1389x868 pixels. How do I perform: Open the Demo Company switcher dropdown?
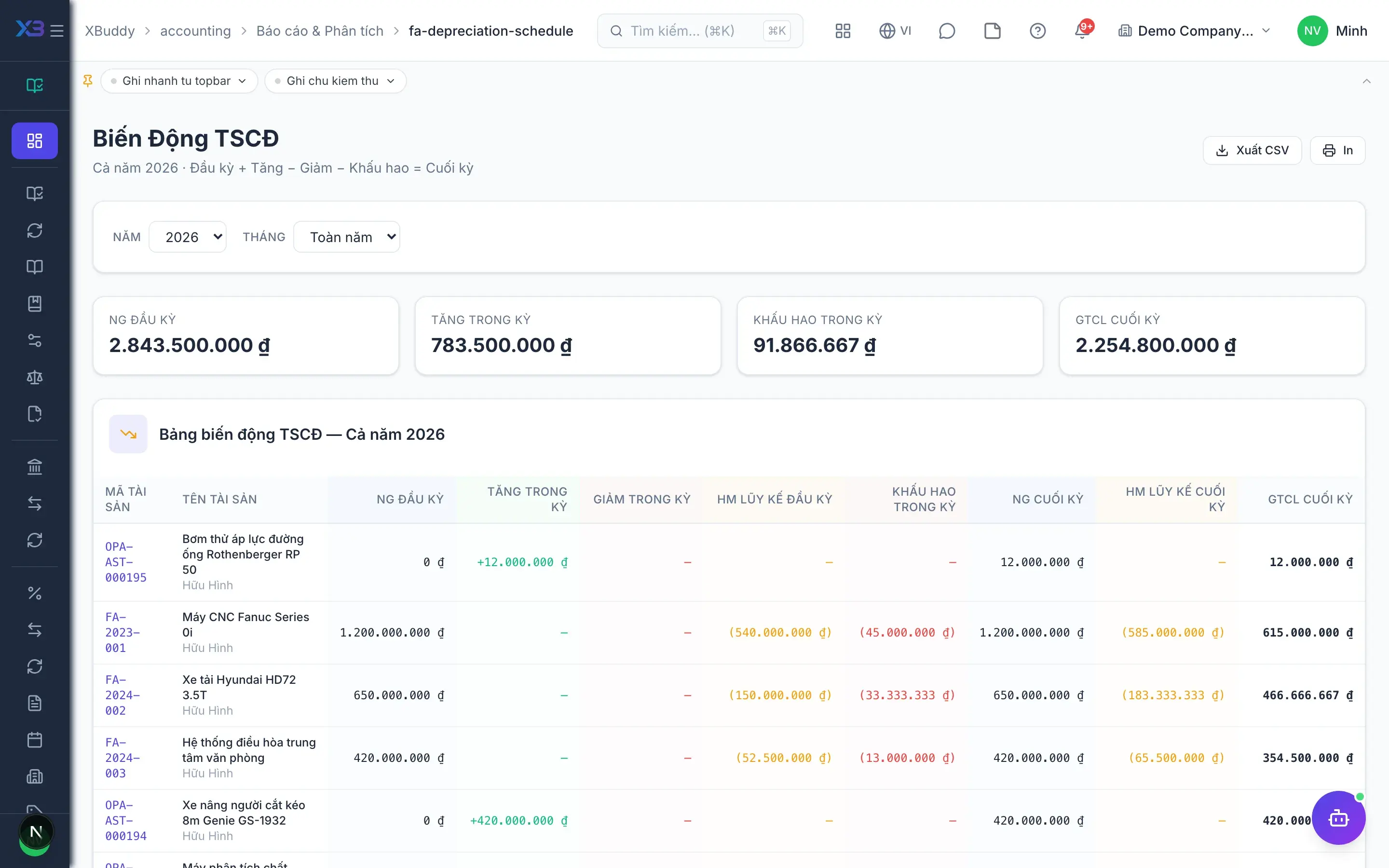coord(1194,30)
